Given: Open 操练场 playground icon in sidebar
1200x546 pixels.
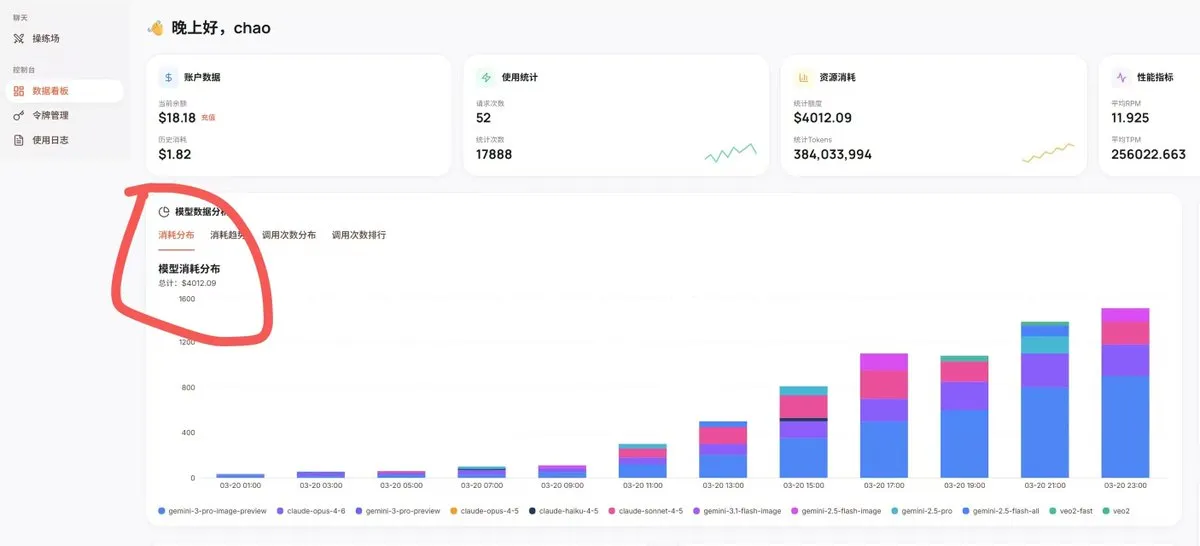Looking at the screenshot, I should tap(18, 38).
